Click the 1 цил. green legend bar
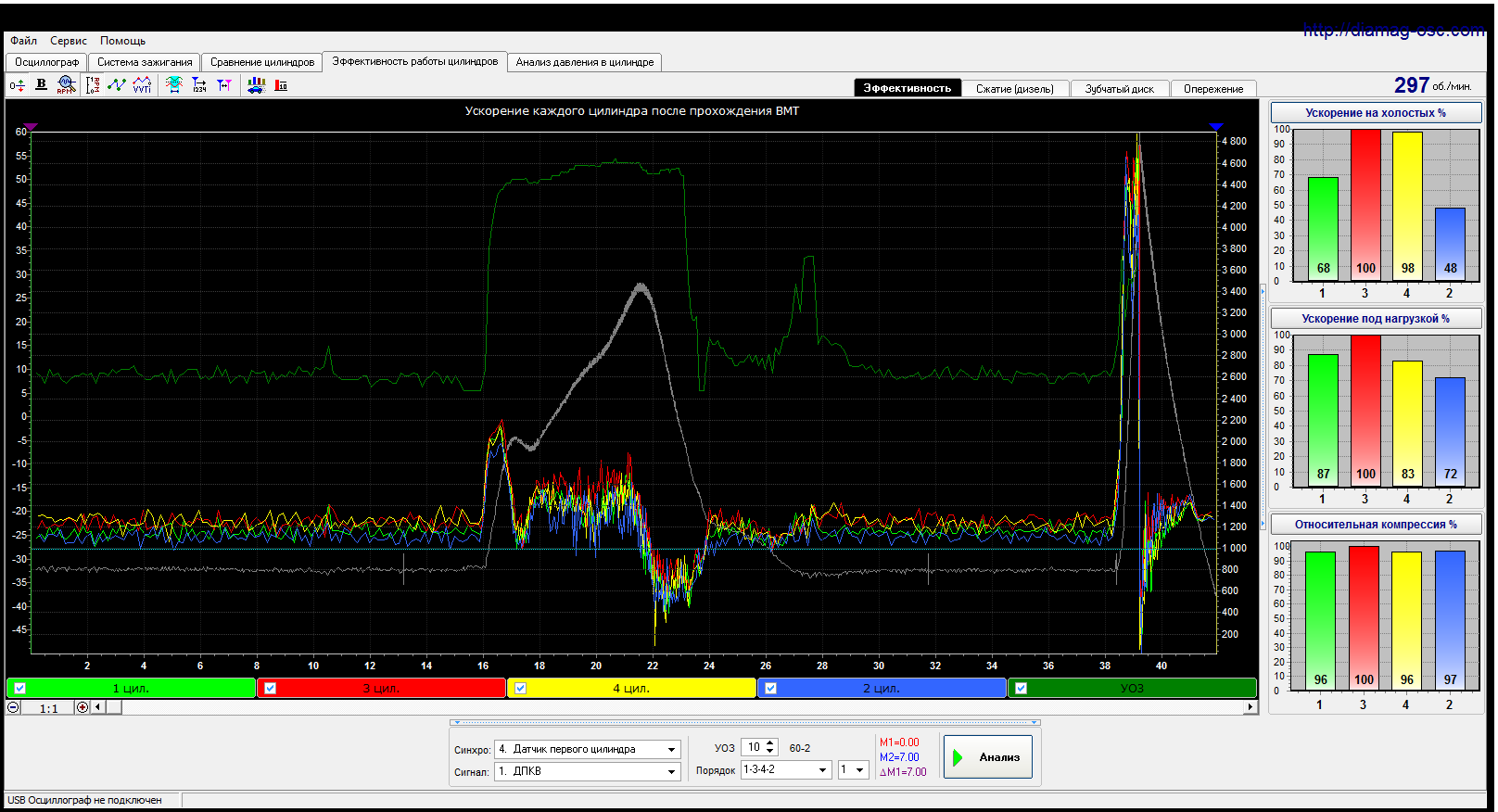The height and width of the screenshot is (812, 1498). (131, 688)
